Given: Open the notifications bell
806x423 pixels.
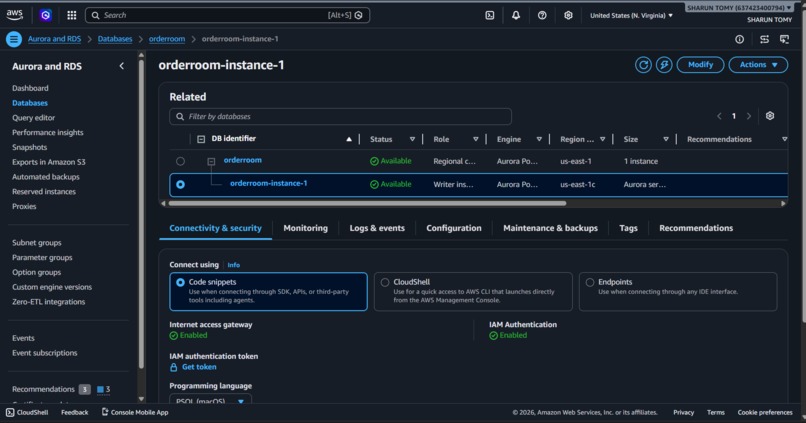Looking at the screenshot, I should tap(516, 15).
